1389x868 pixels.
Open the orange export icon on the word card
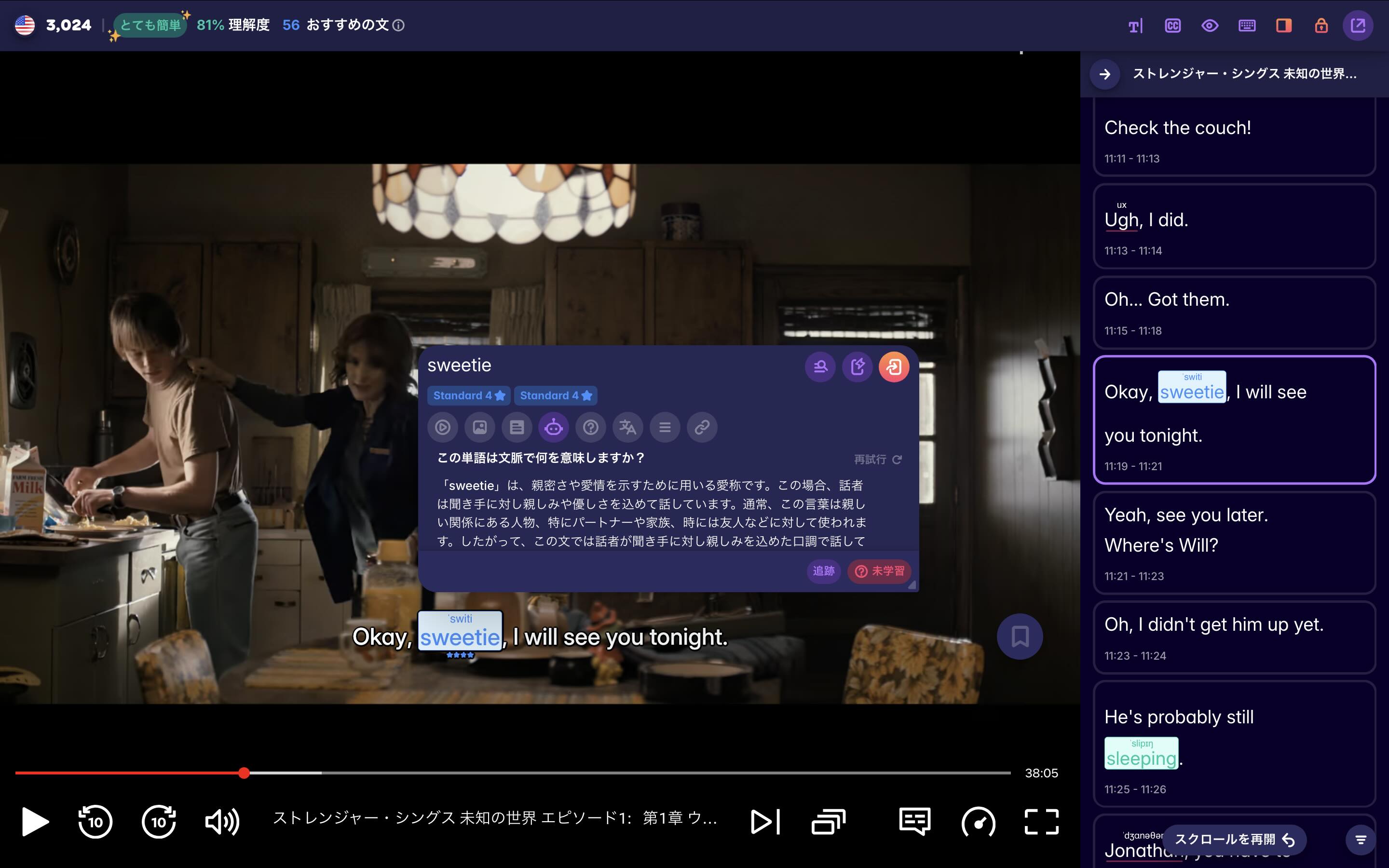point(894,366)
